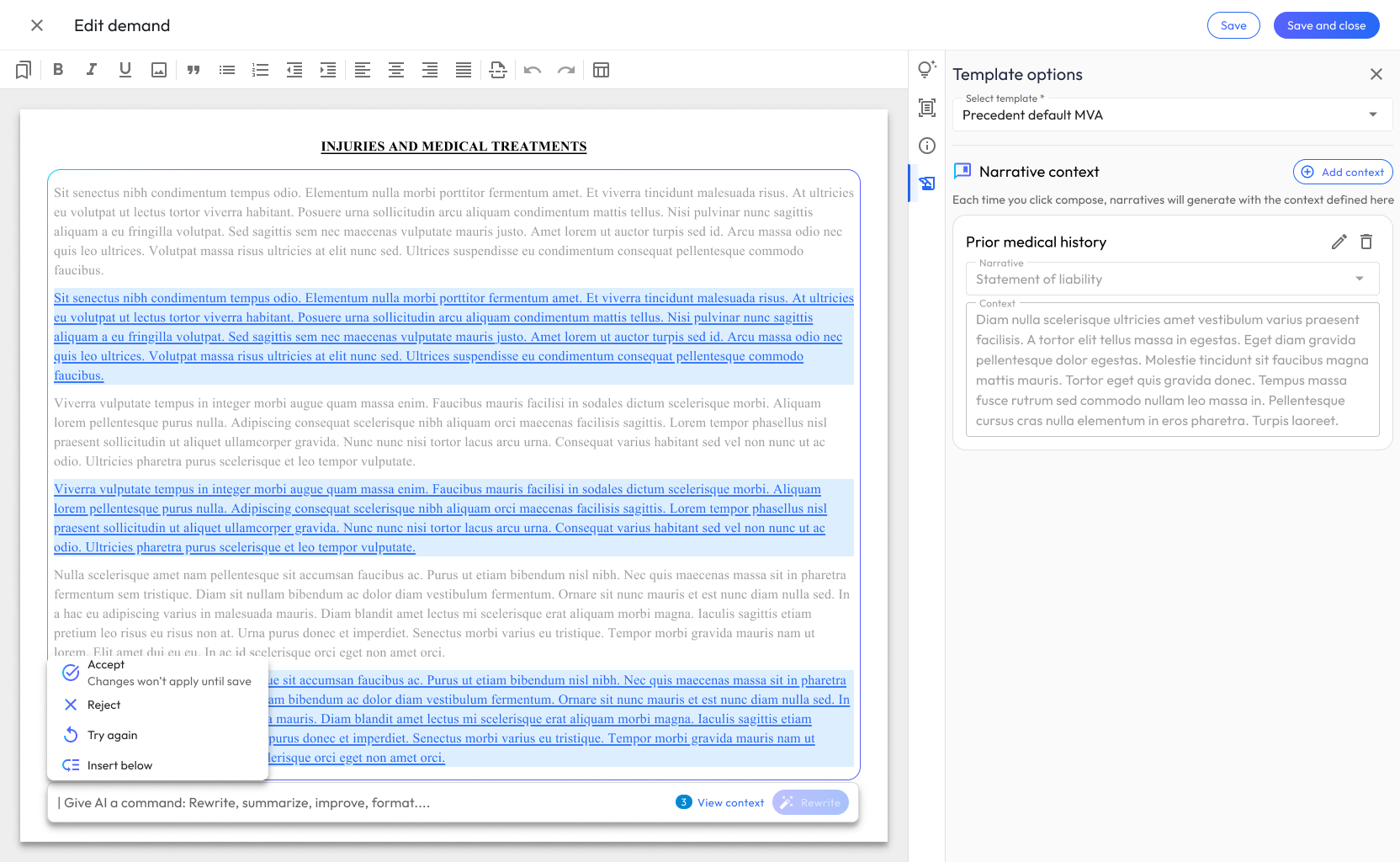Create a bulleted list

[227, 70]
